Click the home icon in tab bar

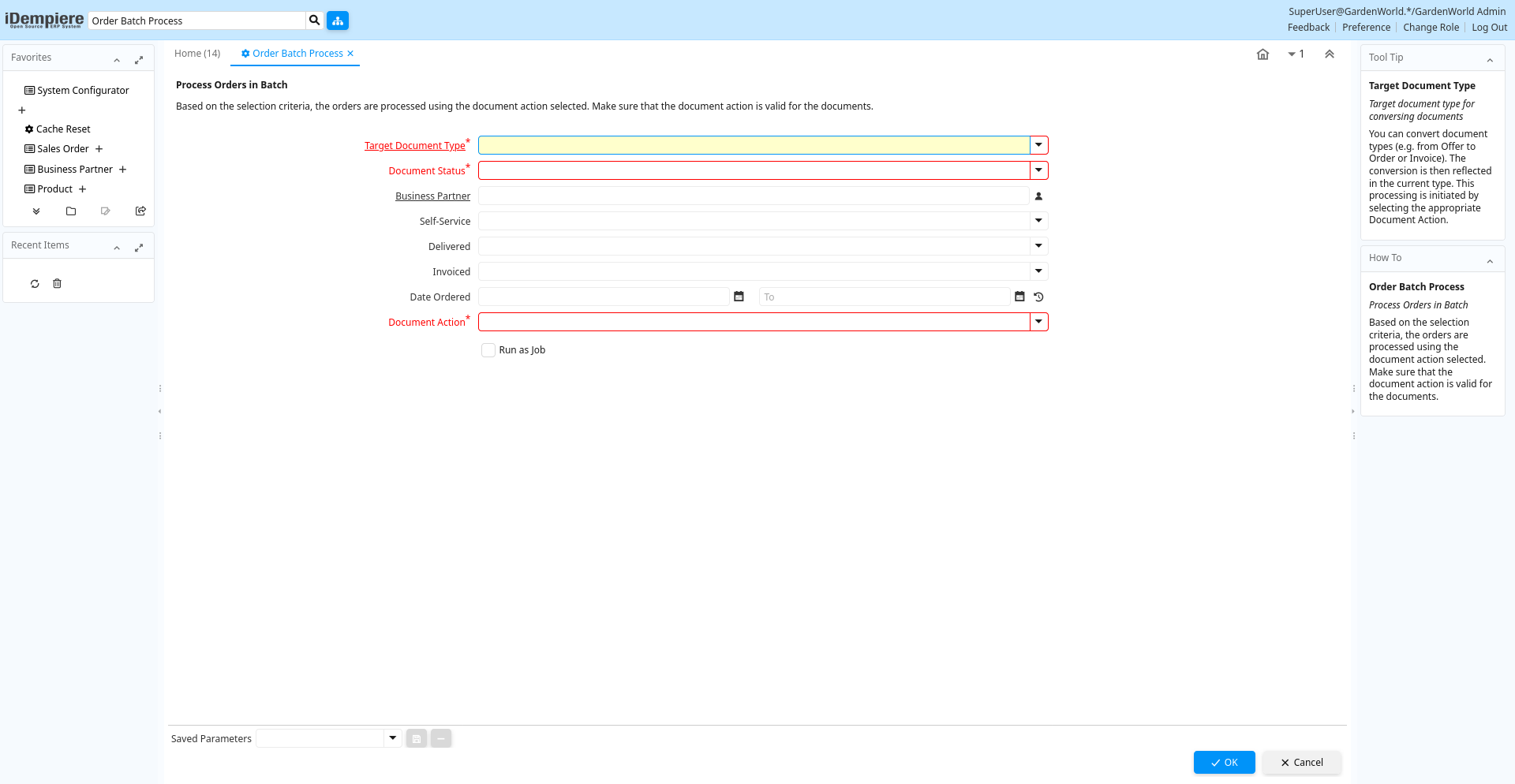coord(1262,54)
